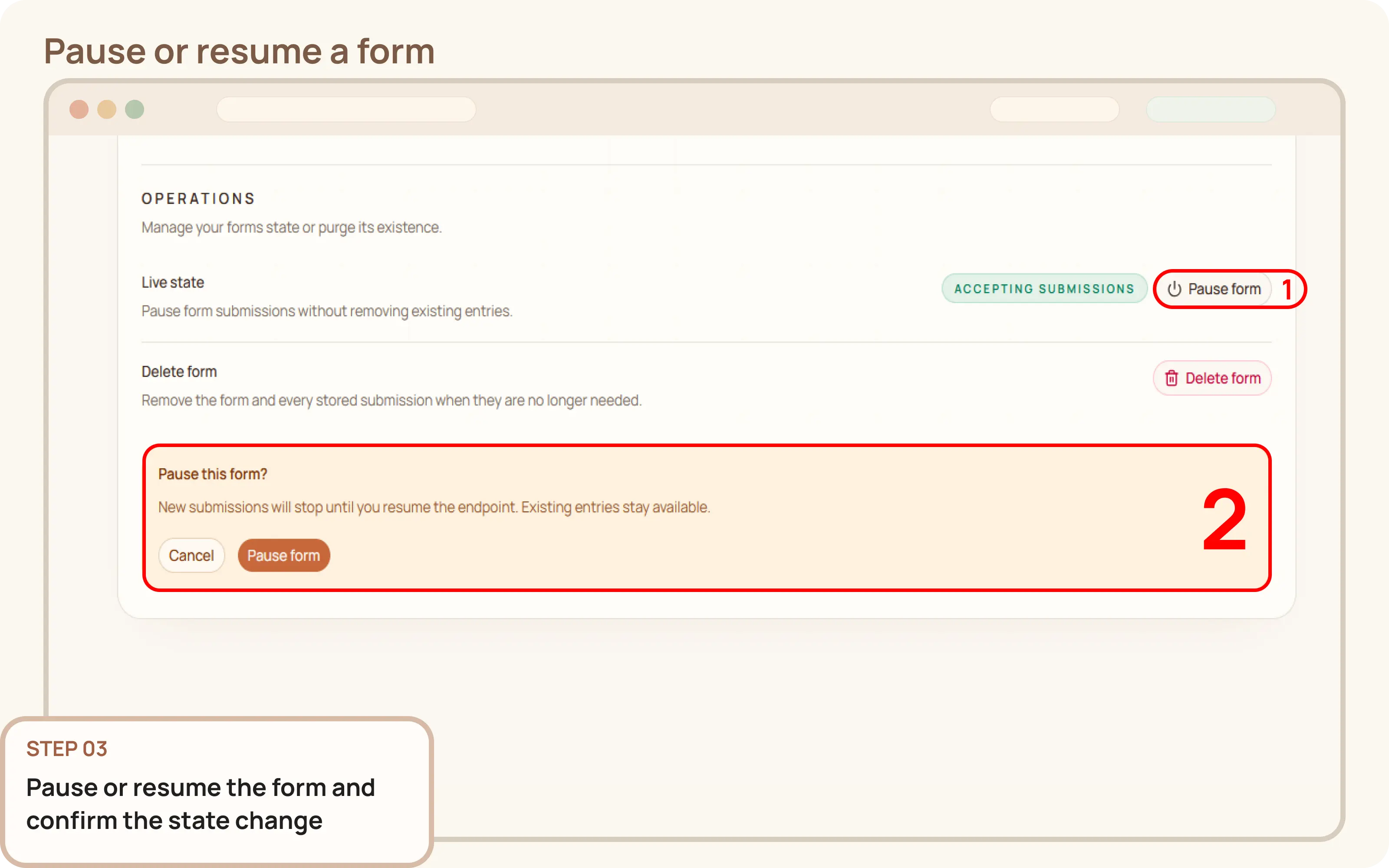Click the green window control dot
The image size is (1389, 868).
[134, 109]
